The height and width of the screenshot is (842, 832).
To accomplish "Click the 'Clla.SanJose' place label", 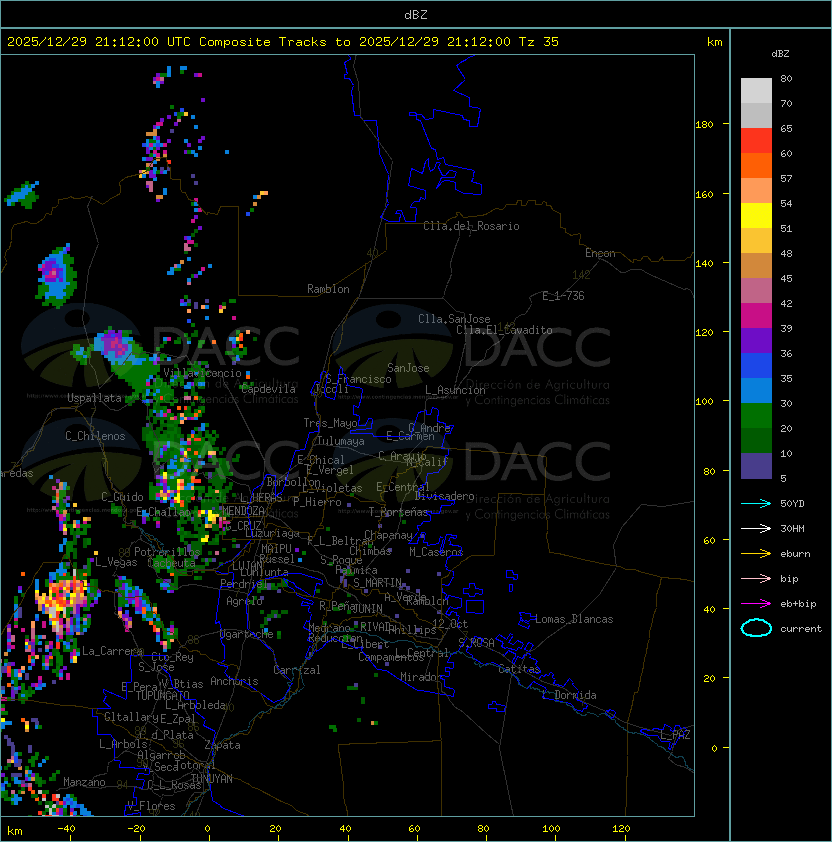I will point(454,319).
